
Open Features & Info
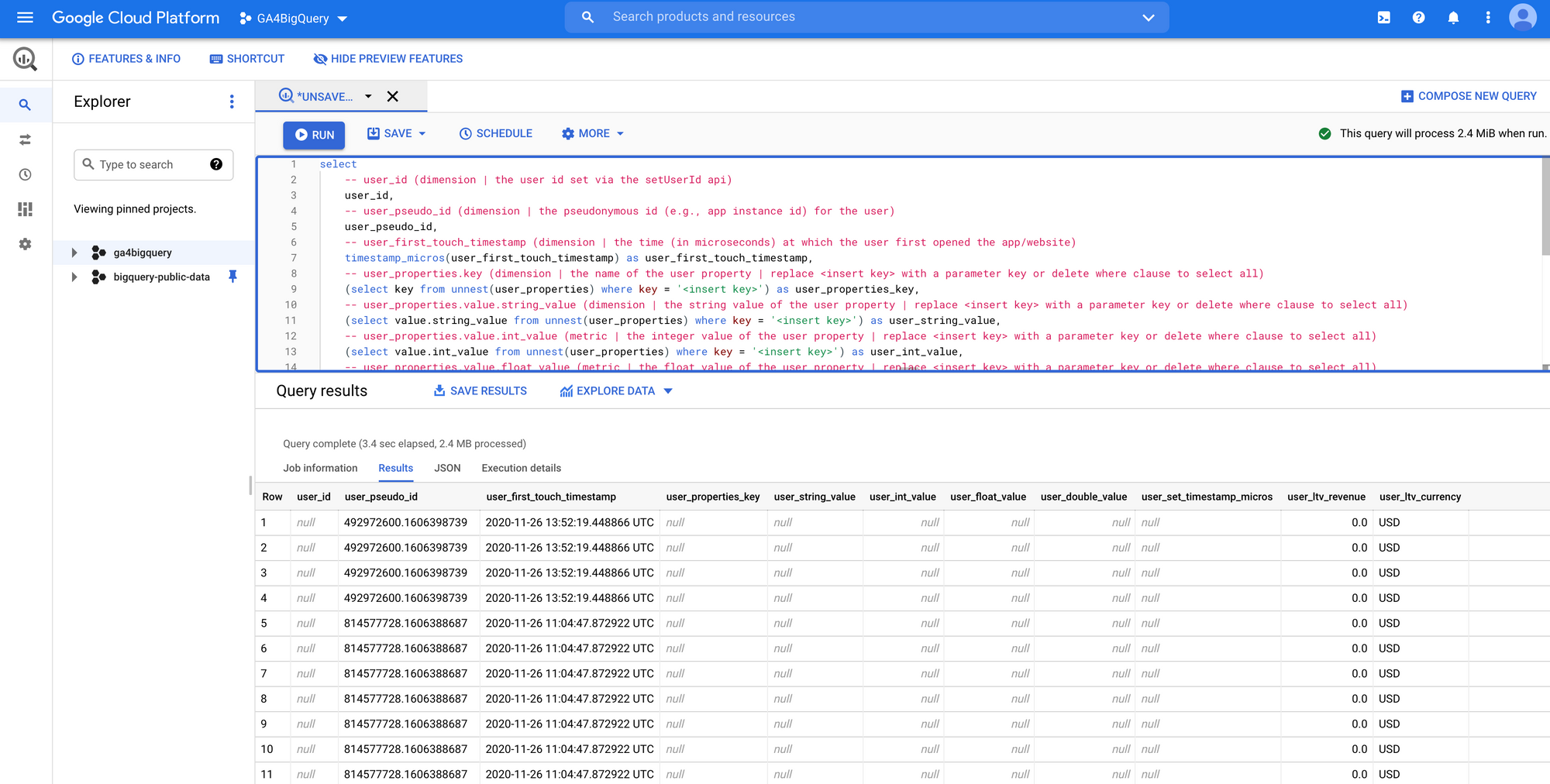126,59
